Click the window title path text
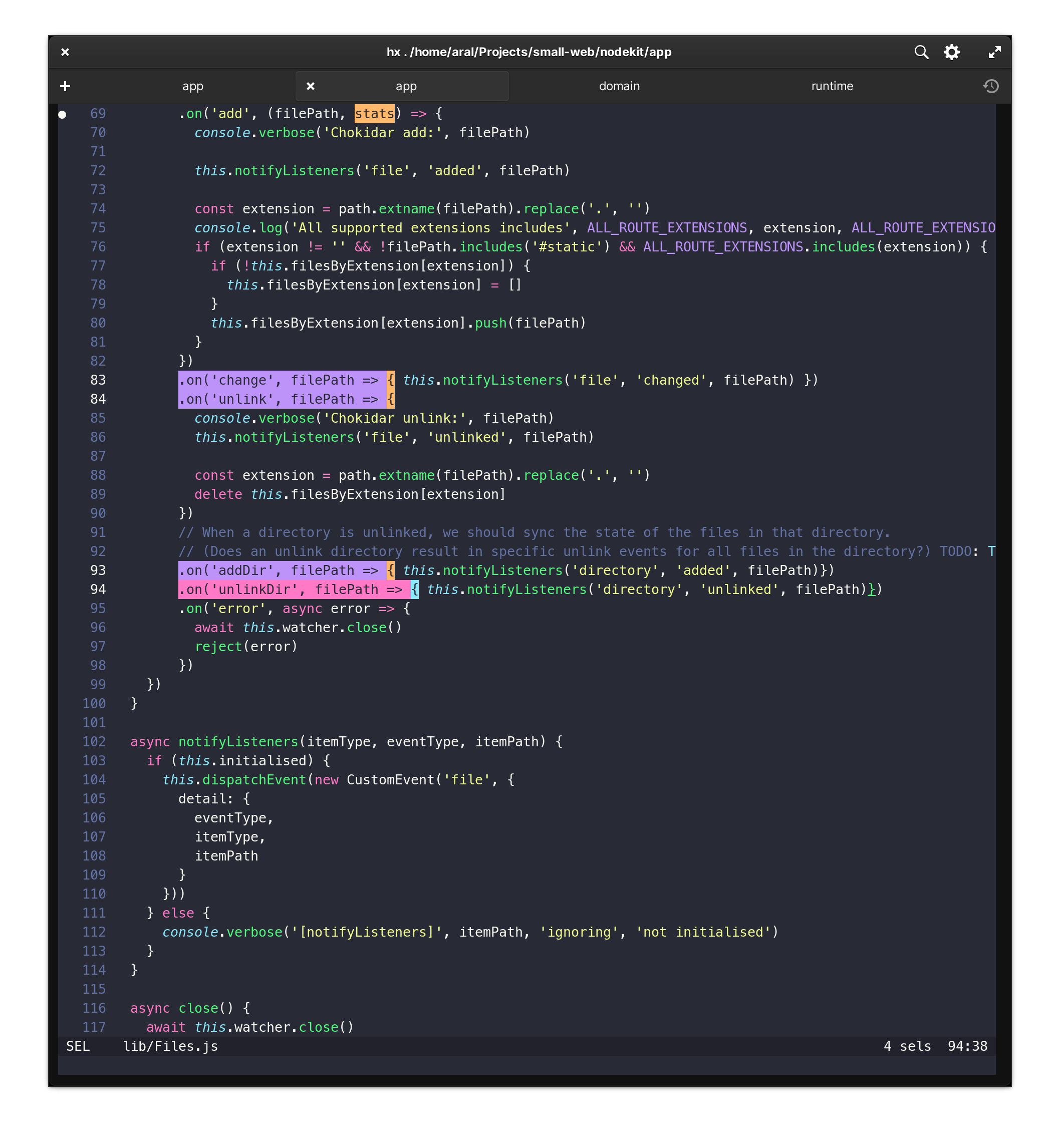Image resolution: width=1060 pixels, height=1148 pixels. pyautogui.click(x=529, y=52)
